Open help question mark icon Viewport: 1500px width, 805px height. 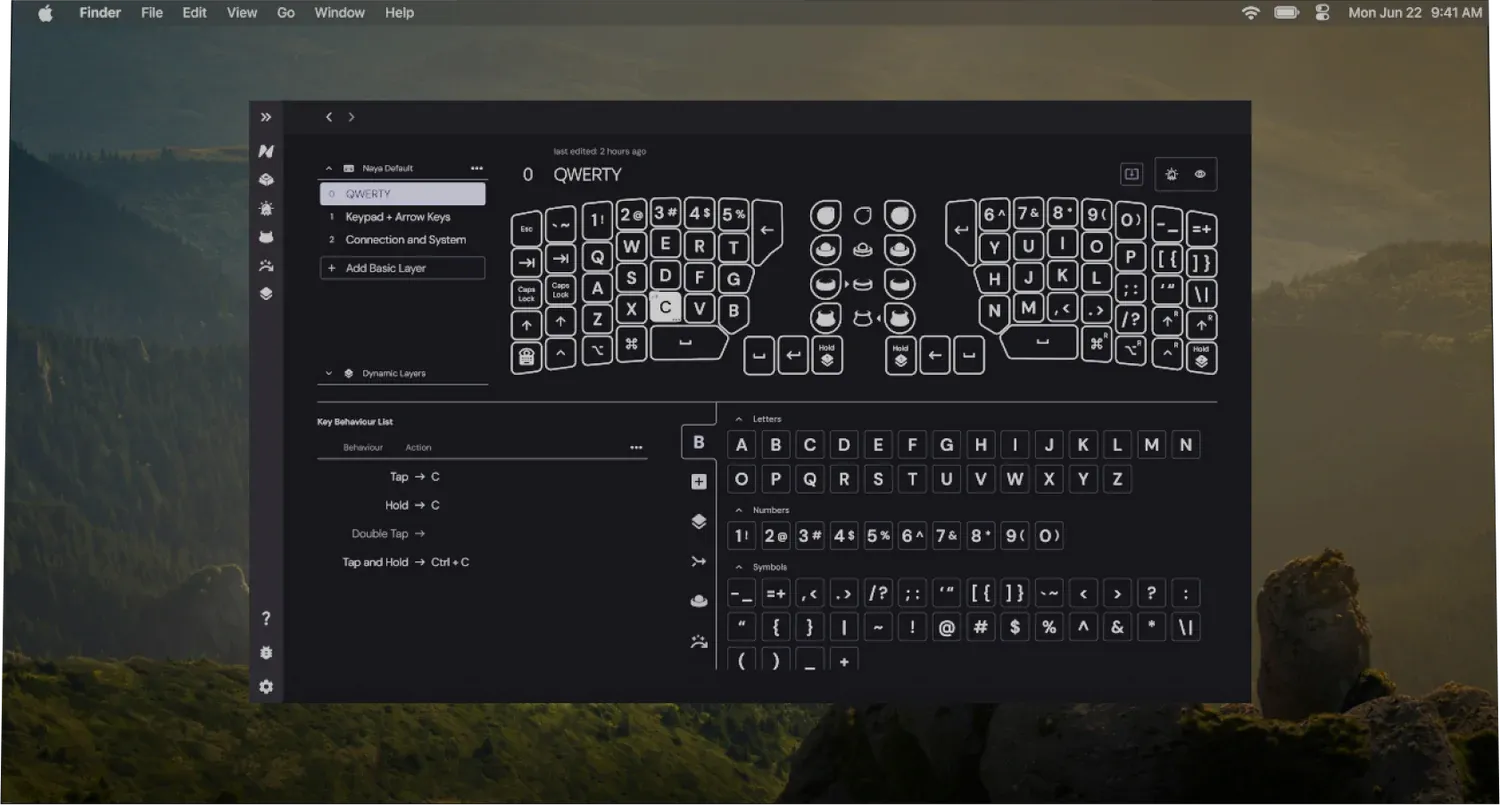pyautogui.click(x=266, y=619)
